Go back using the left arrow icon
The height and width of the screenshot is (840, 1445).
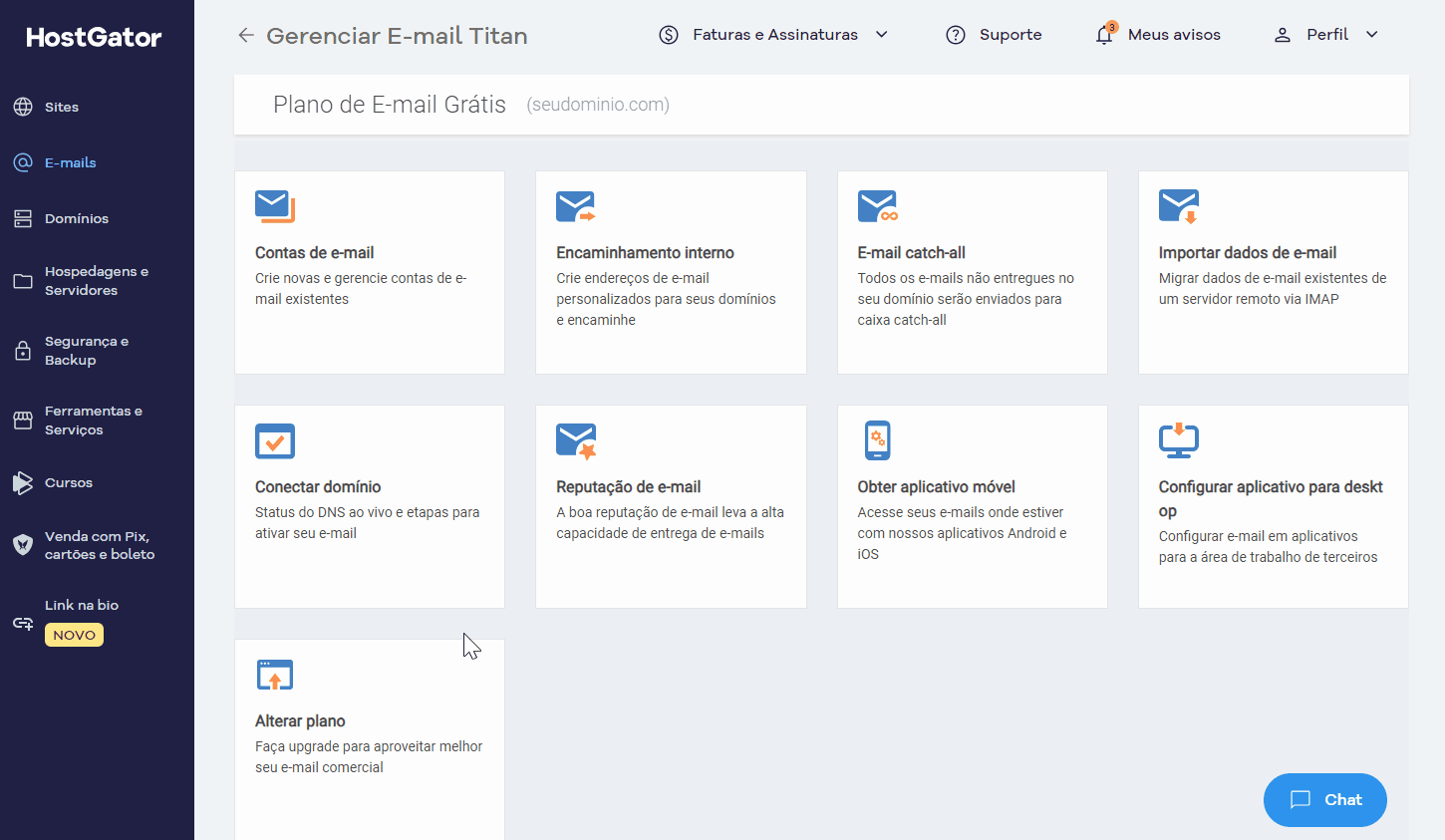246,35
